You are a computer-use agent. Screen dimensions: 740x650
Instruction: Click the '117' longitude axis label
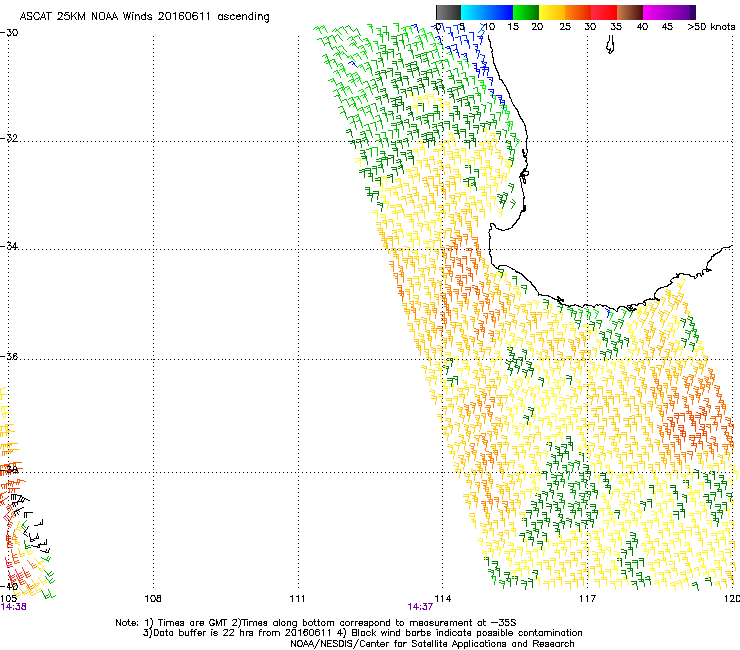click(x=587, y=599)
